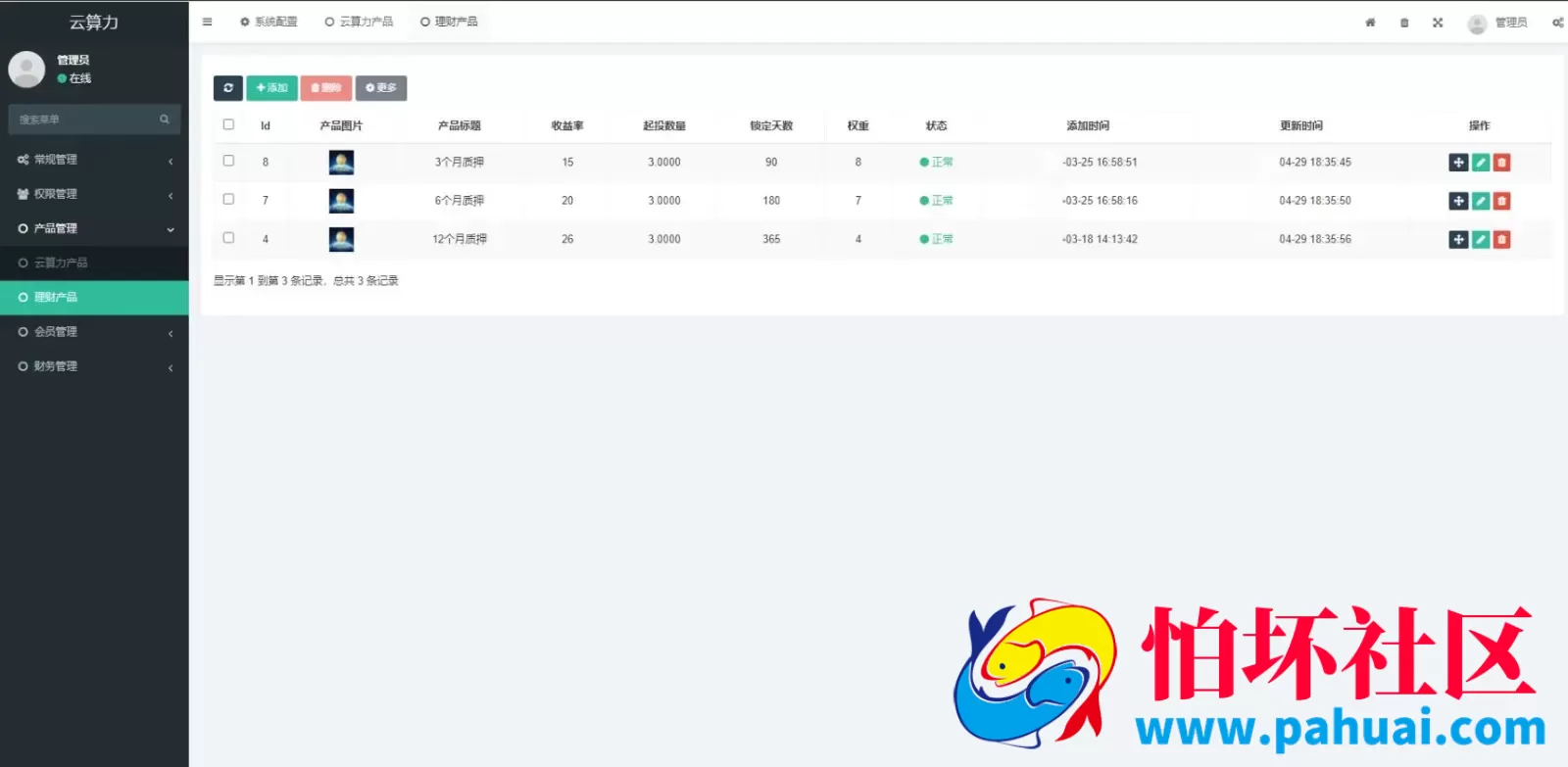The image size is (1568, 767).
Task: Click the refresh table button
Action: (x=228, y=88)
